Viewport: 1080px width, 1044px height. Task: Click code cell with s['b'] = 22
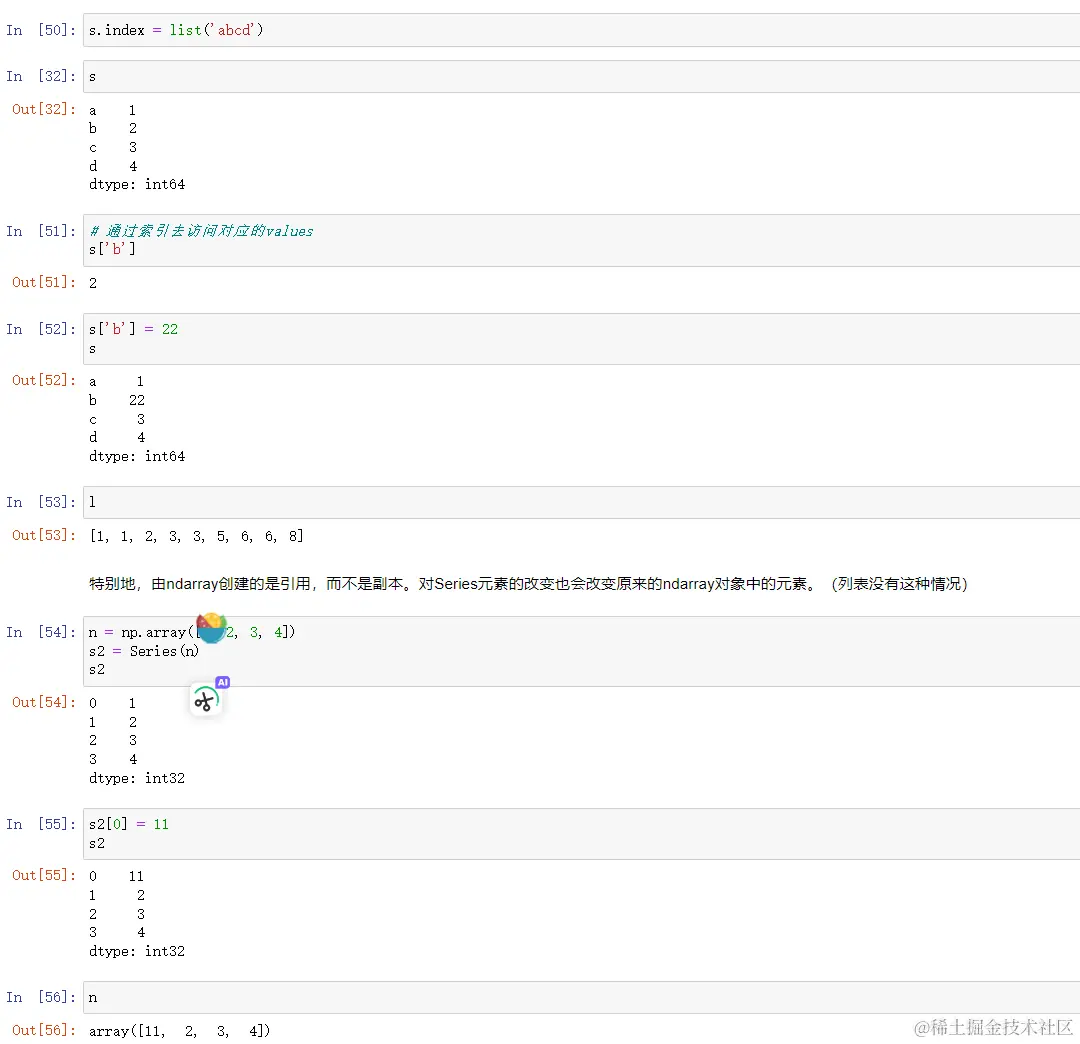click(581, 339)
